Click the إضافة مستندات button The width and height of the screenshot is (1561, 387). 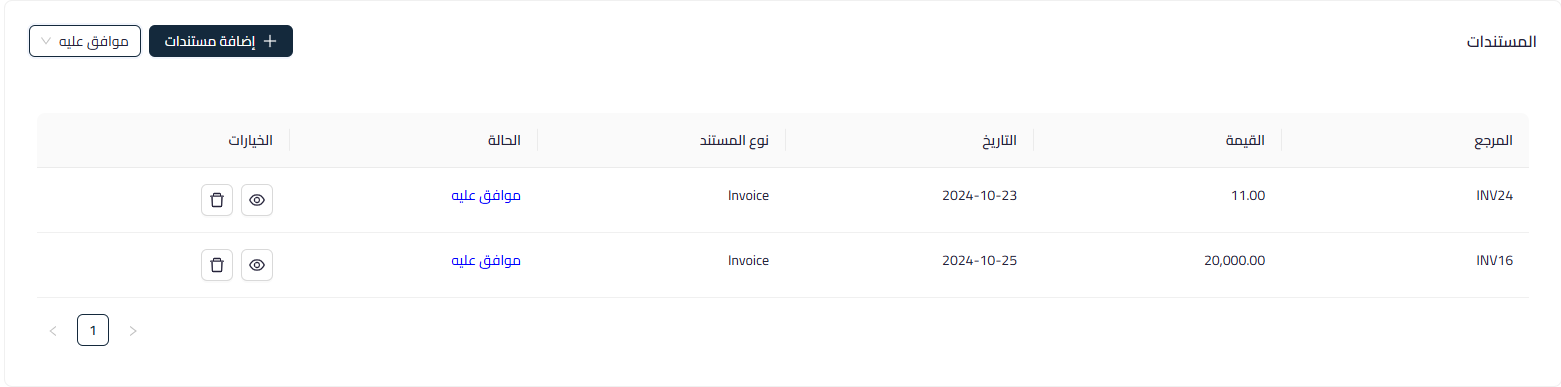tap(221, 41)
